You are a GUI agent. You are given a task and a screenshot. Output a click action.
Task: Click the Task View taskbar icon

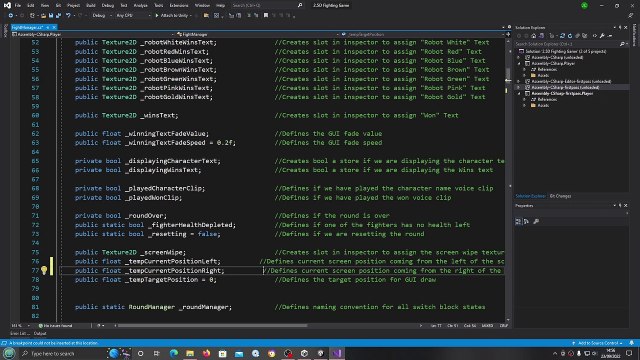click(x=157, y=353)
